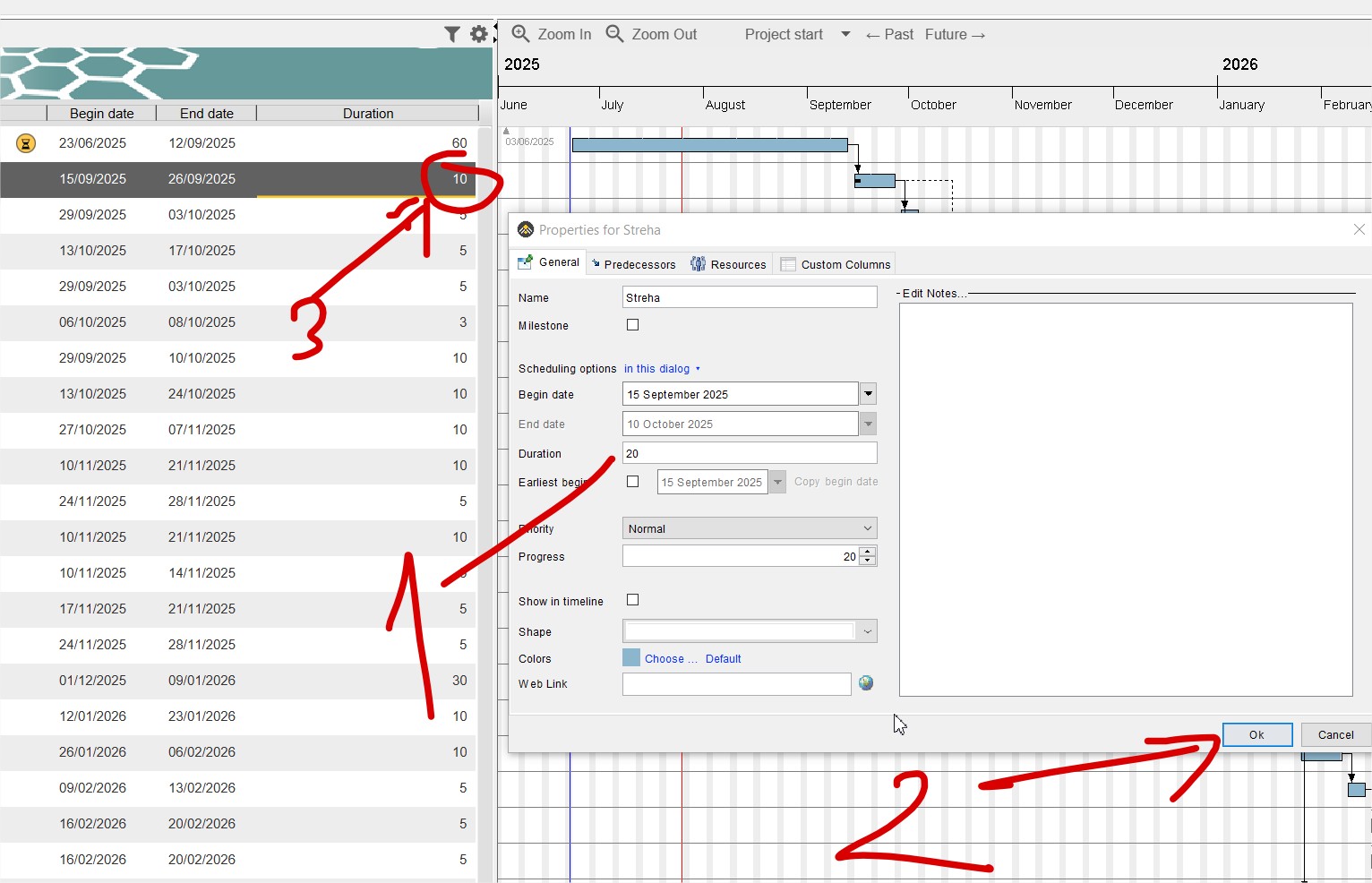
Task: Open the Begin date calendar dropdown
Action: [x=868, y=394]
